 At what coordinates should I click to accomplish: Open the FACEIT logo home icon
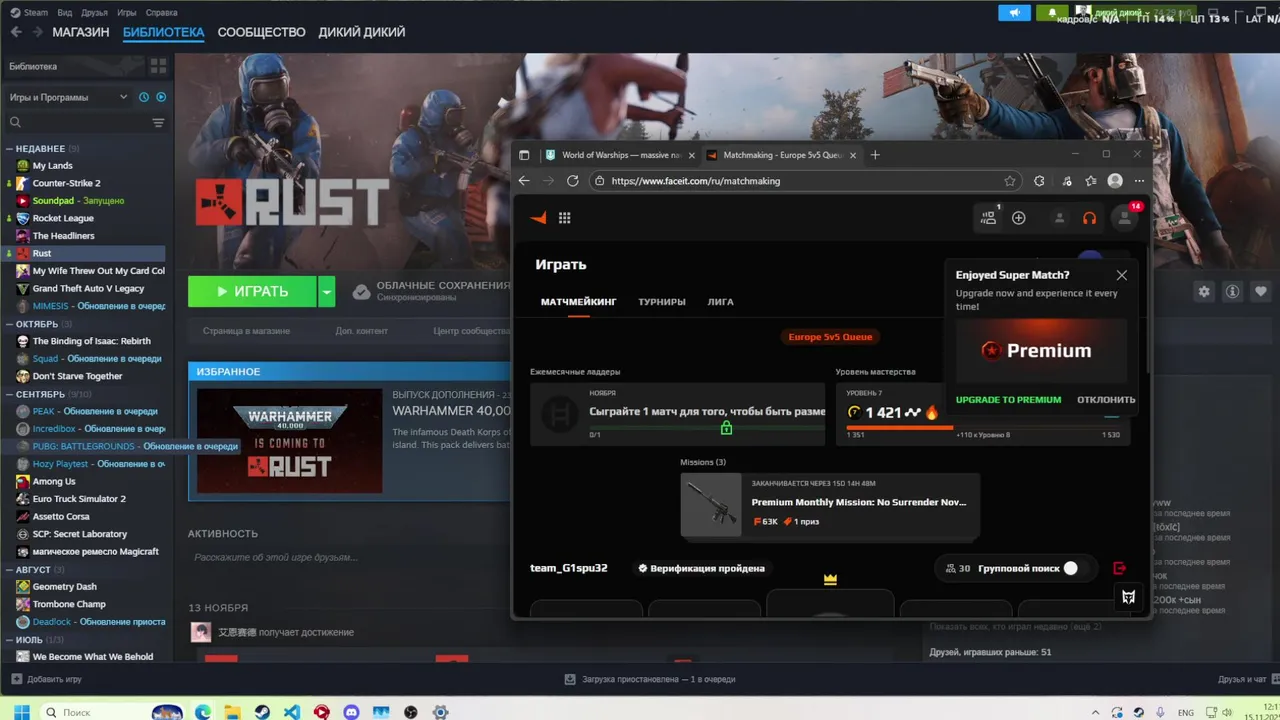click(538, 218)
